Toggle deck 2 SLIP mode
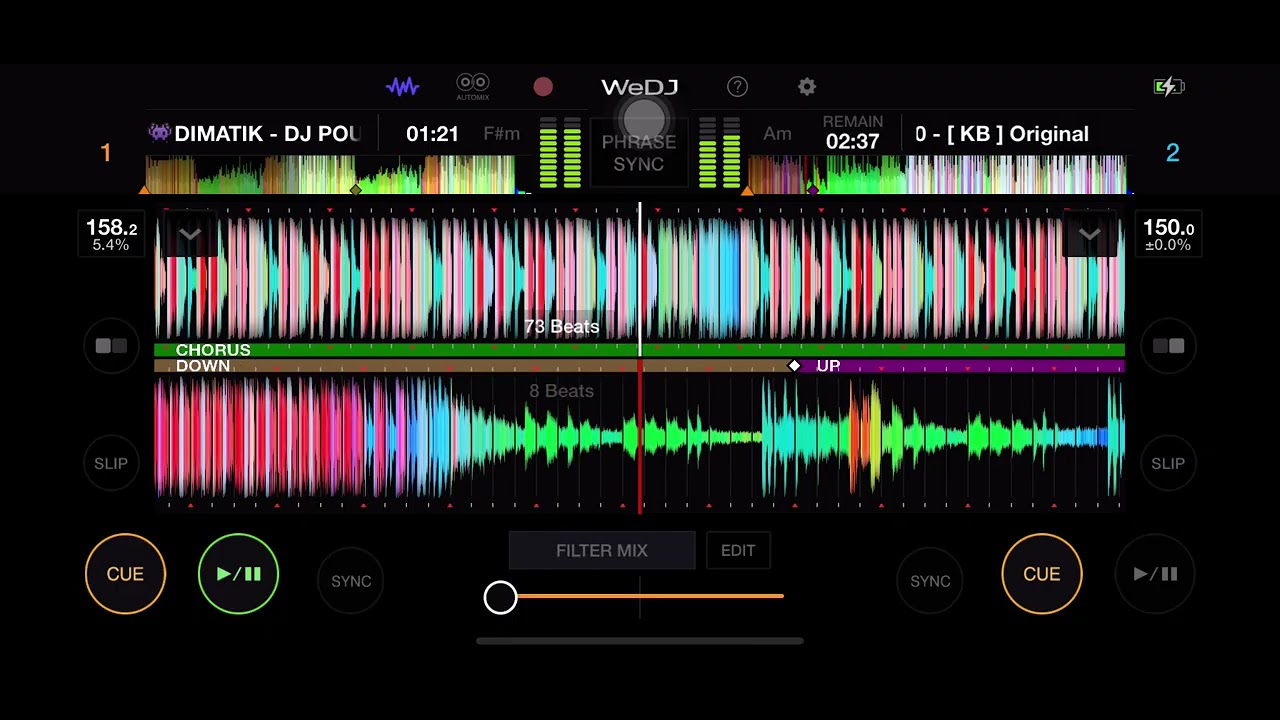The height and width of the screenshot is (720, 1280). [x=1168, y=464]
